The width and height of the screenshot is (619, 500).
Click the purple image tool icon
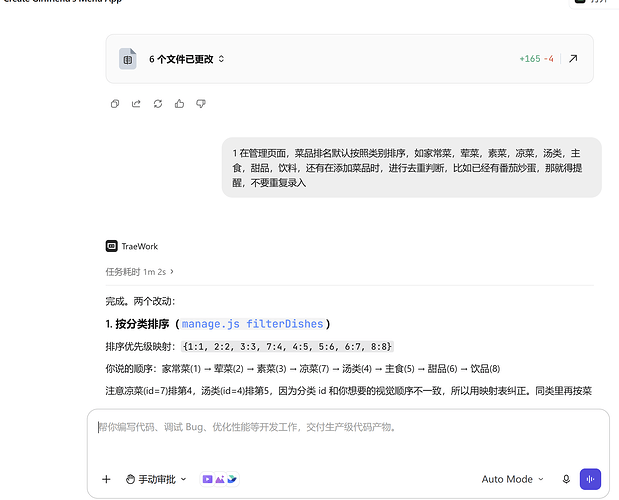coord(220,479)
